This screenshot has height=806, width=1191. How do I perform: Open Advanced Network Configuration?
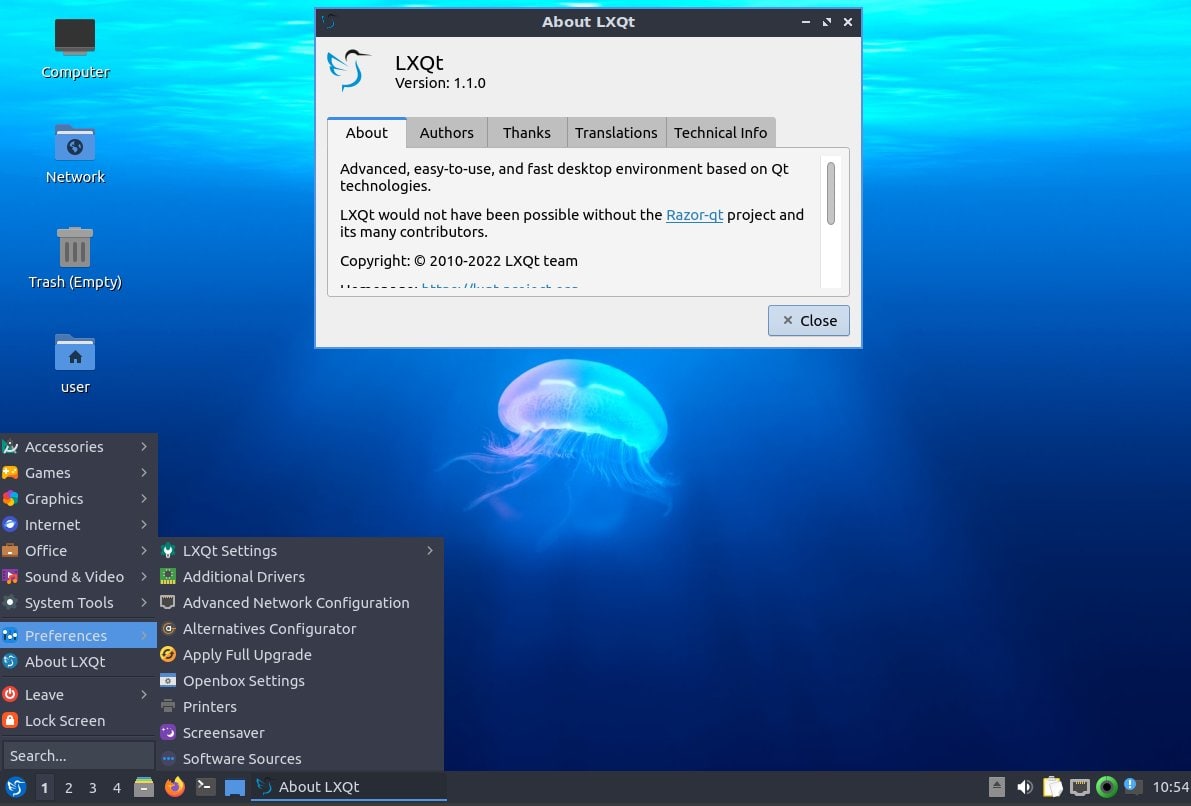coord(300,602)
